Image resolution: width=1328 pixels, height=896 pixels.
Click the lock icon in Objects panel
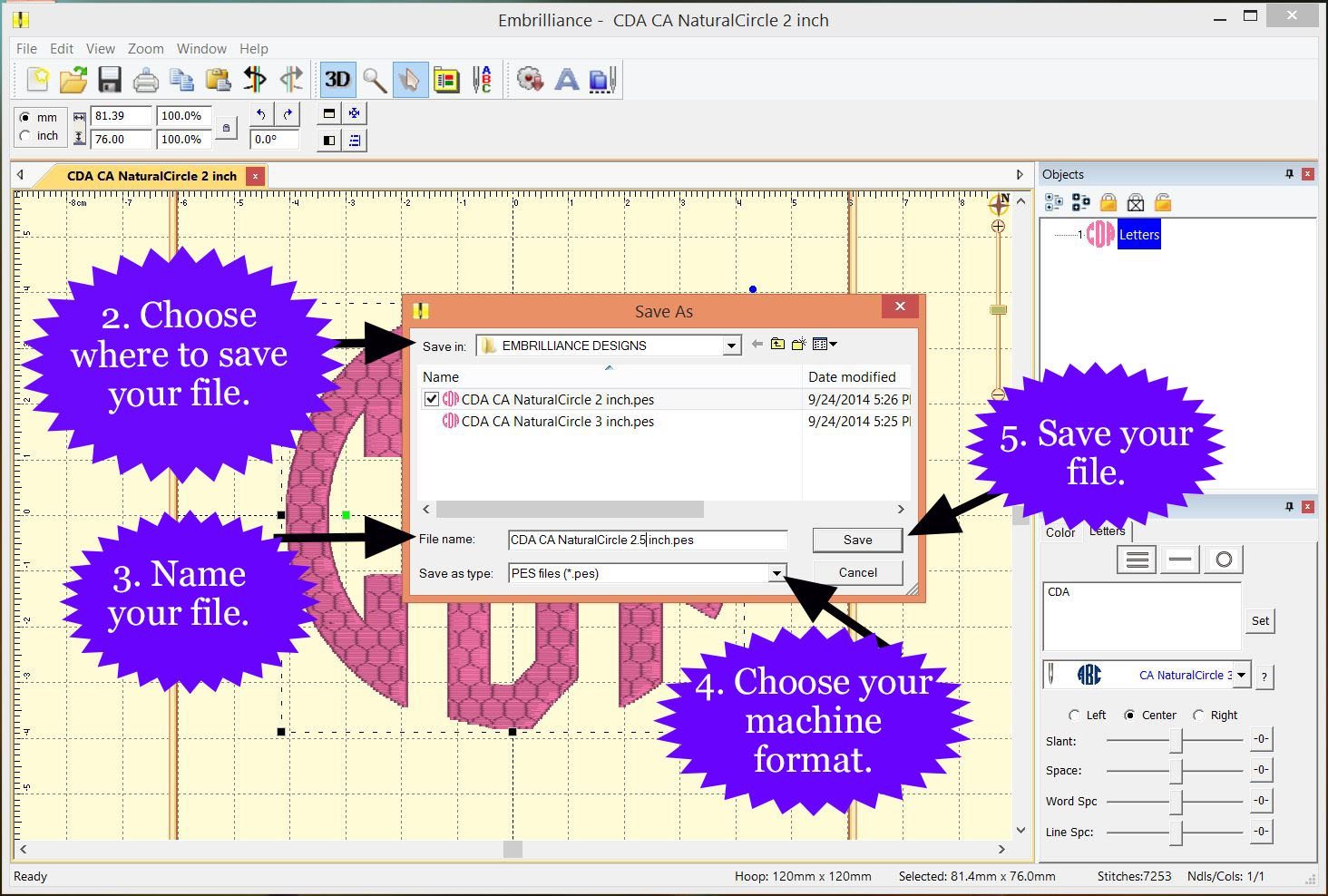point(1108,202)
